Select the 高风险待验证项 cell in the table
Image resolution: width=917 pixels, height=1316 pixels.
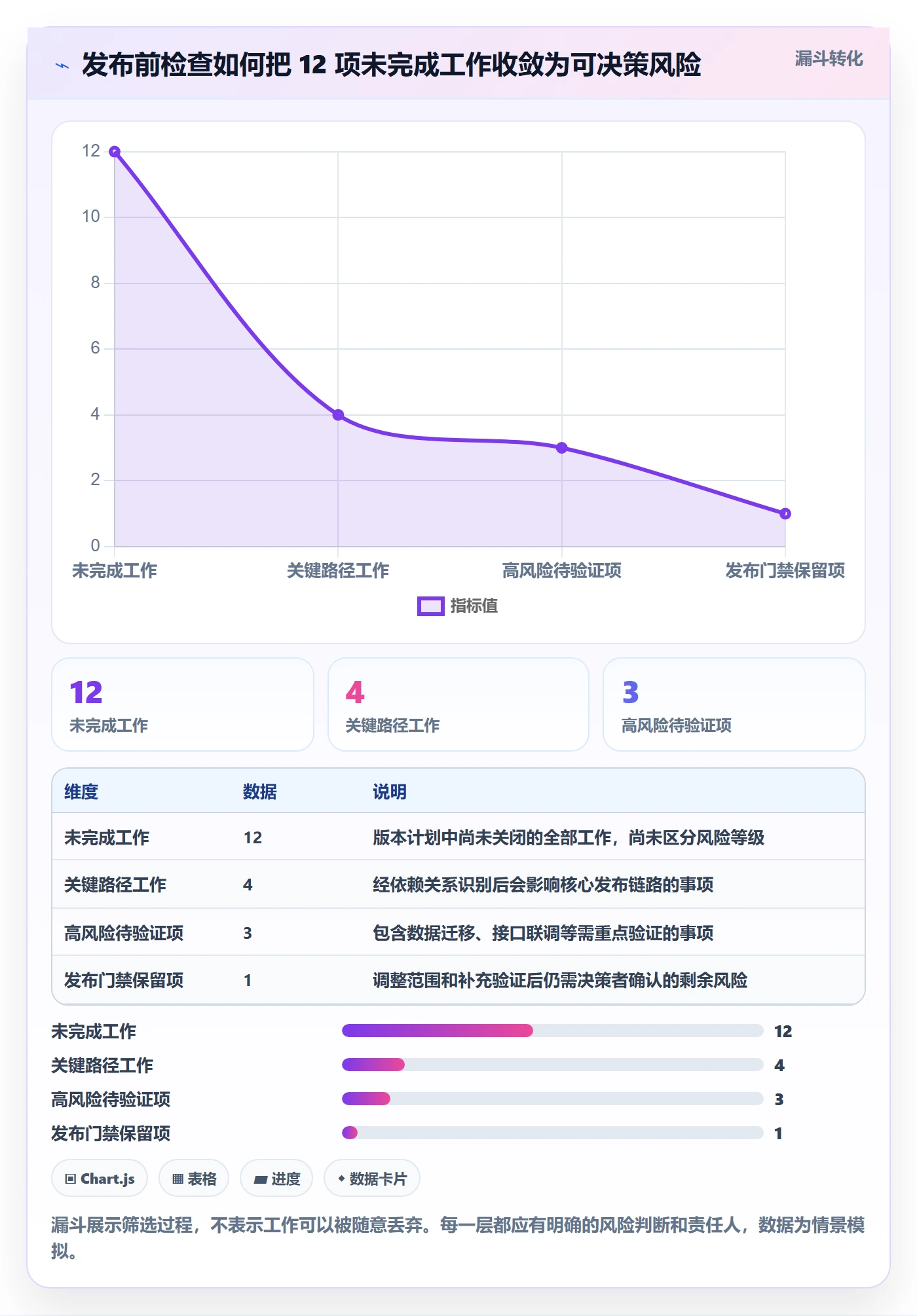[x=124, y=934]
